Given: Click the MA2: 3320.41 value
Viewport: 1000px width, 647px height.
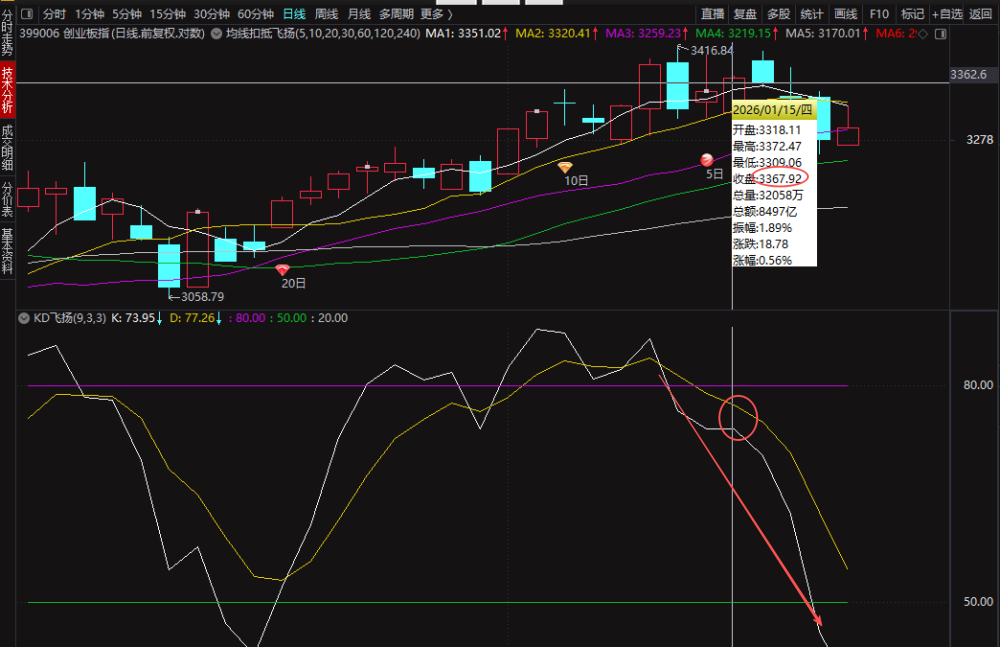Looking at the screenshot, I should click(x=553, y=33).
